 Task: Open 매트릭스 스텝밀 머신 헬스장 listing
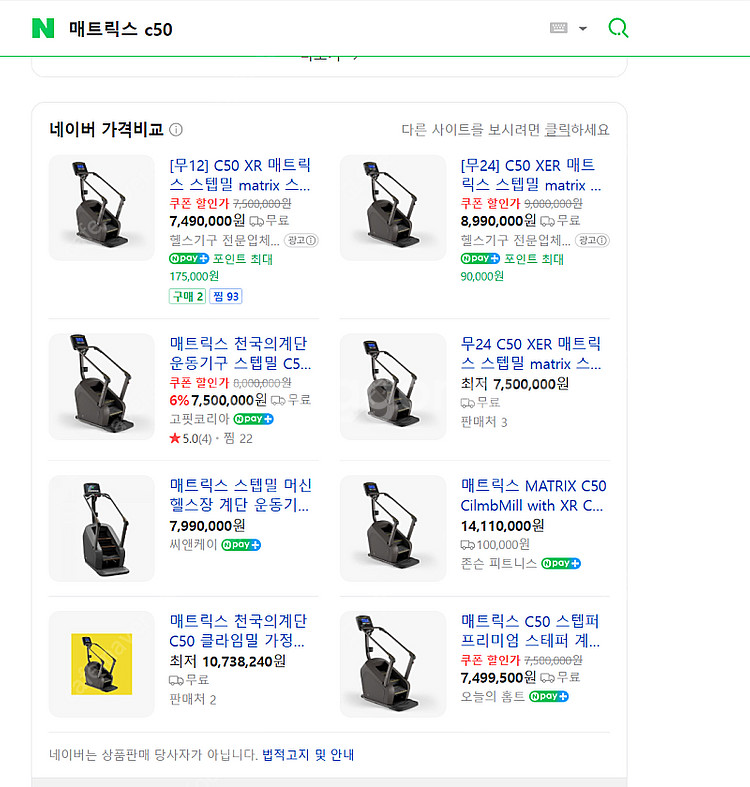point(240,494)
